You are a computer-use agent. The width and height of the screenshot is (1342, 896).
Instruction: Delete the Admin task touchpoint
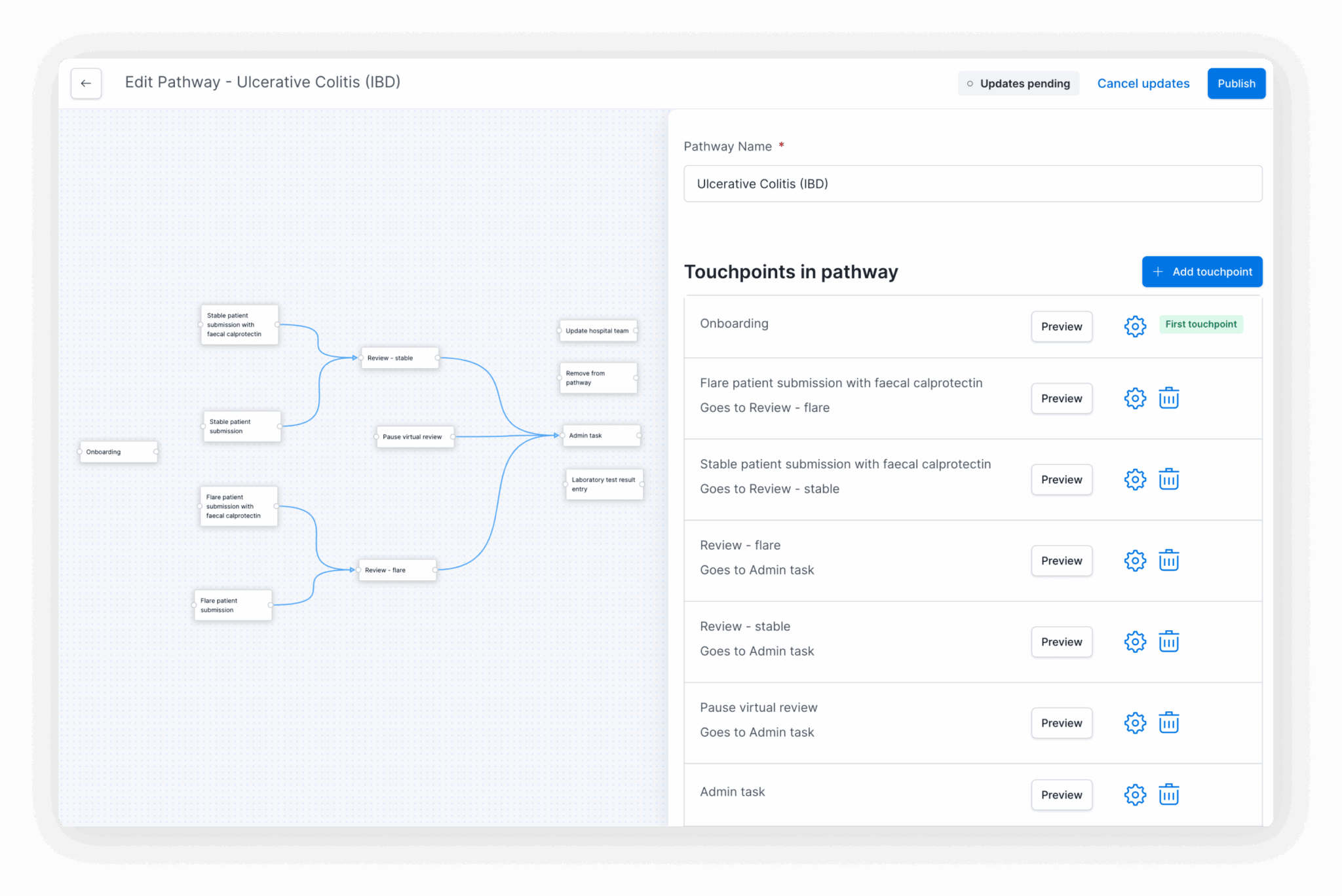[x=1169, y=794]
